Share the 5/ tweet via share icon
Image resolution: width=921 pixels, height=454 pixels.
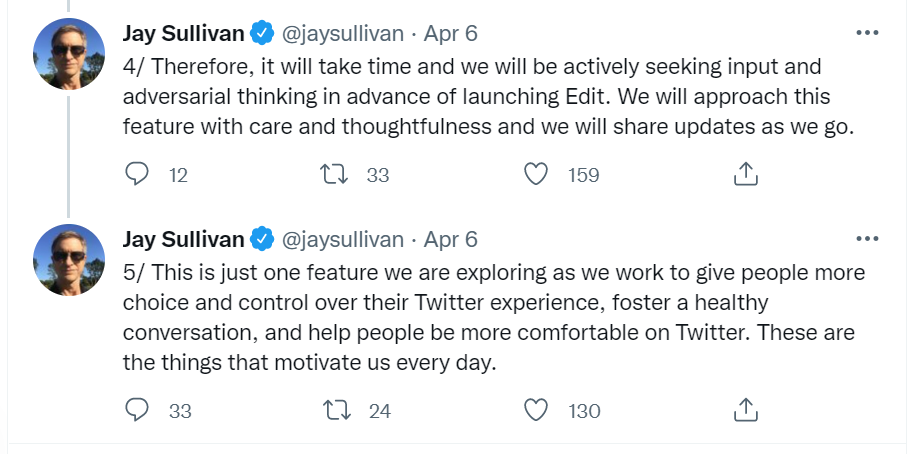(745, 410)
